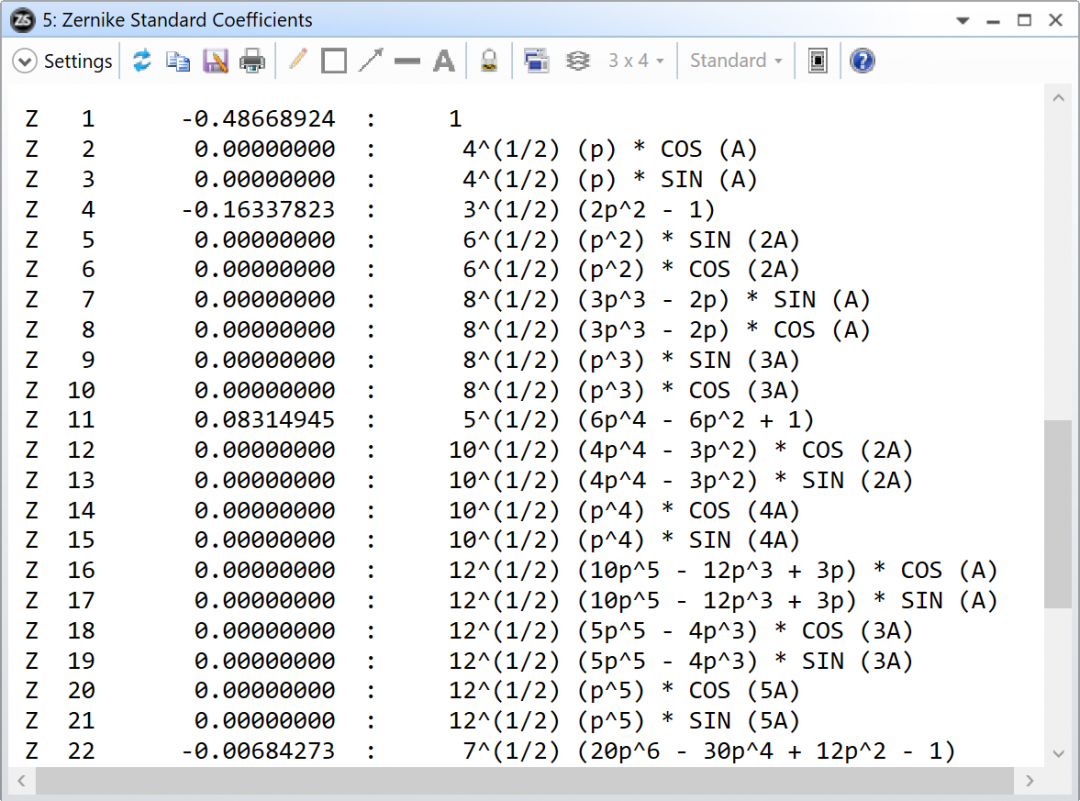Activate the text annotation 'A' tool
Viewport: 1080px width, 801px height.
pyautogui.click(x=444, y=61)
